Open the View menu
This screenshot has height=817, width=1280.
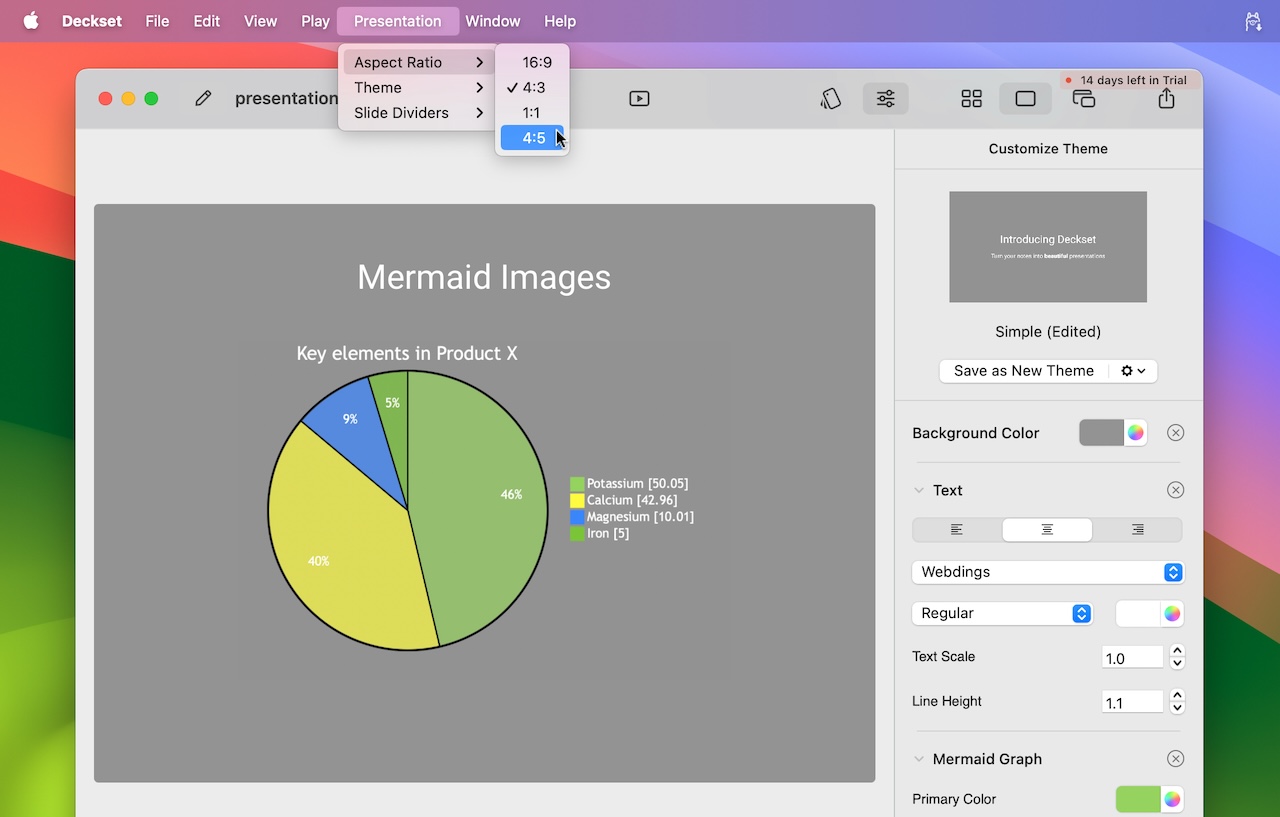261,21
